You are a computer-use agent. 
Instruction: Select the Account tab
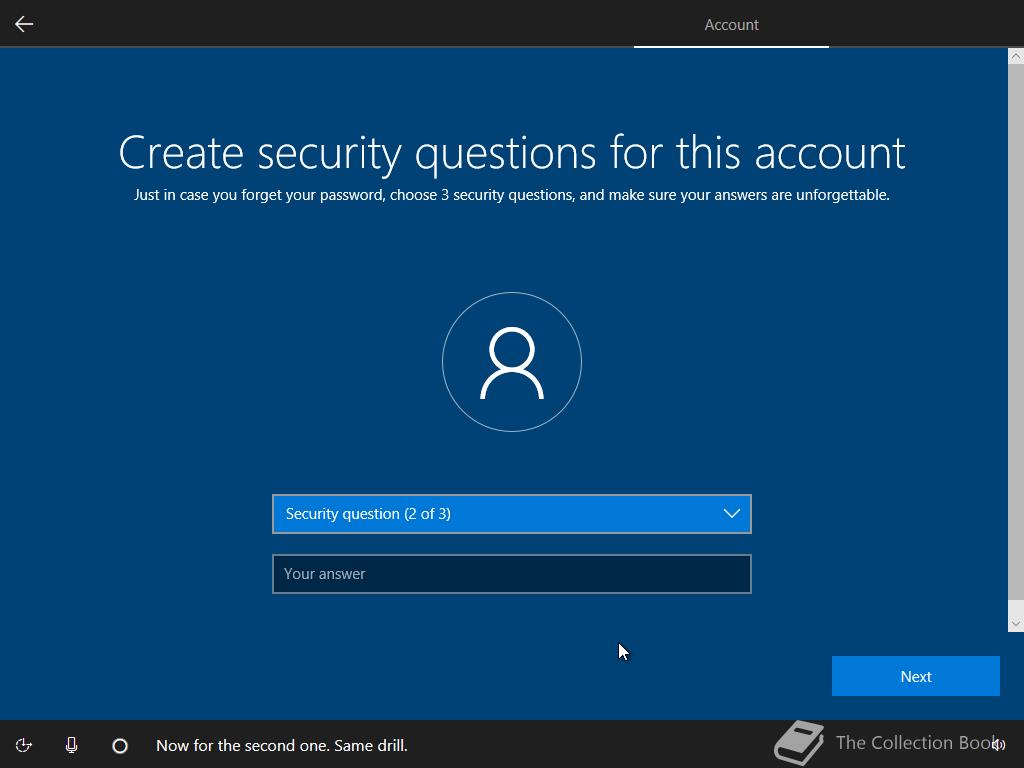tap(731, 25)
